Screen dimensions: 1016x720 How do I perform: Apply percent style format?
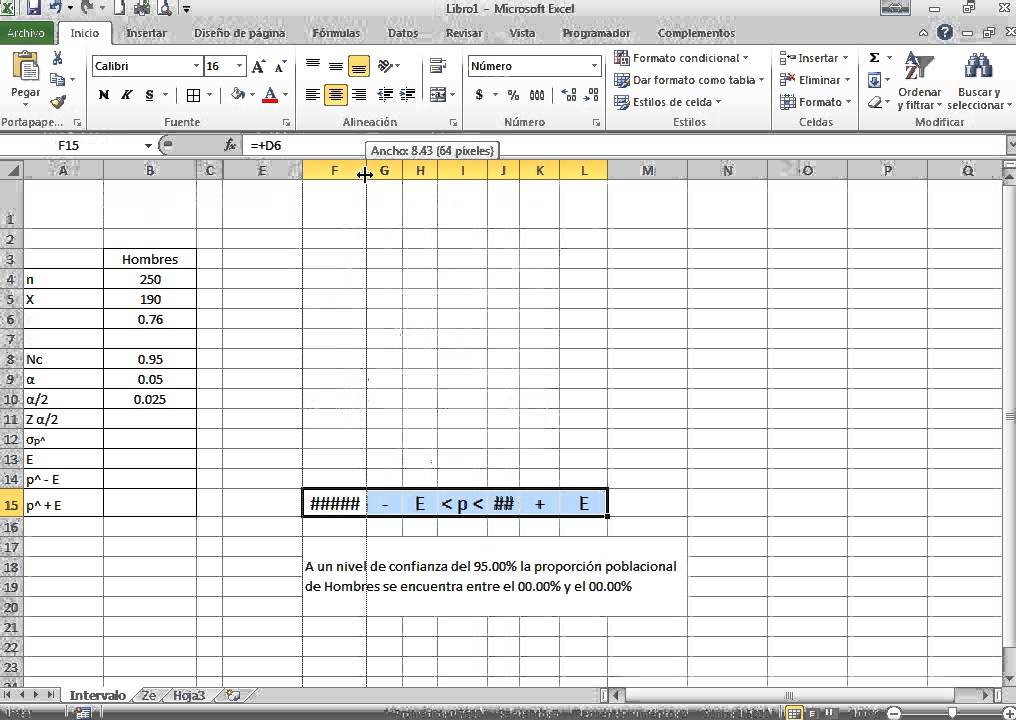tap(513, 95)
